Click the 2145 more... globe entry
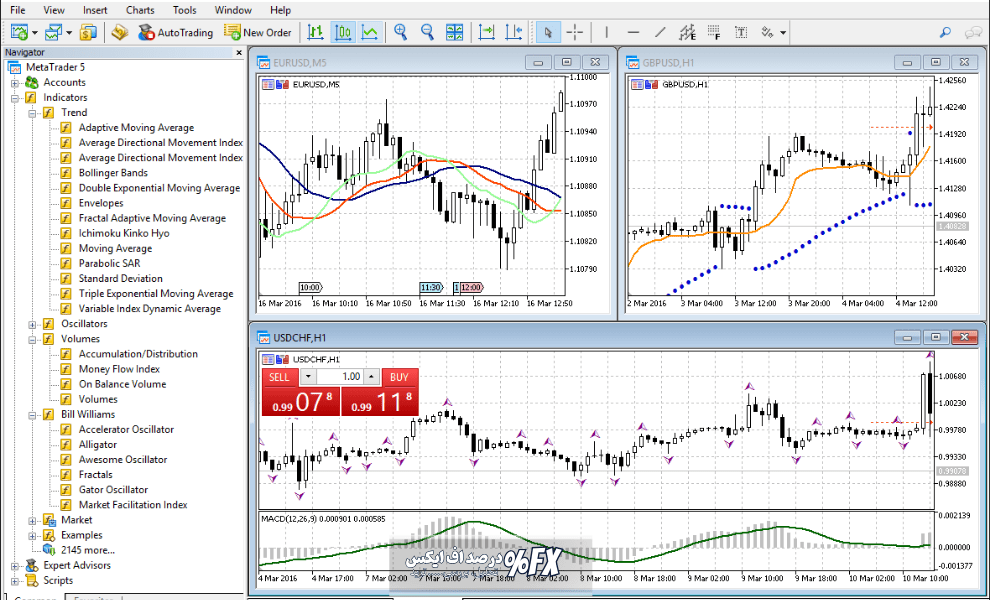 (x=79, y=550)
